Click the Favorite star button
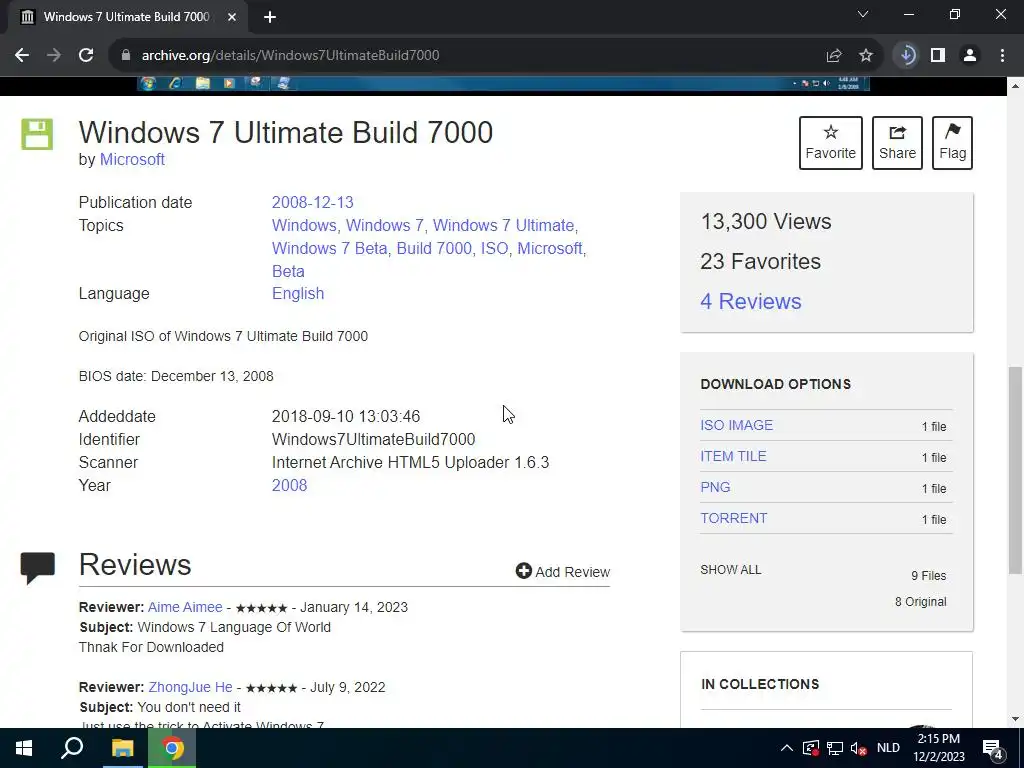 click(831, 143)
